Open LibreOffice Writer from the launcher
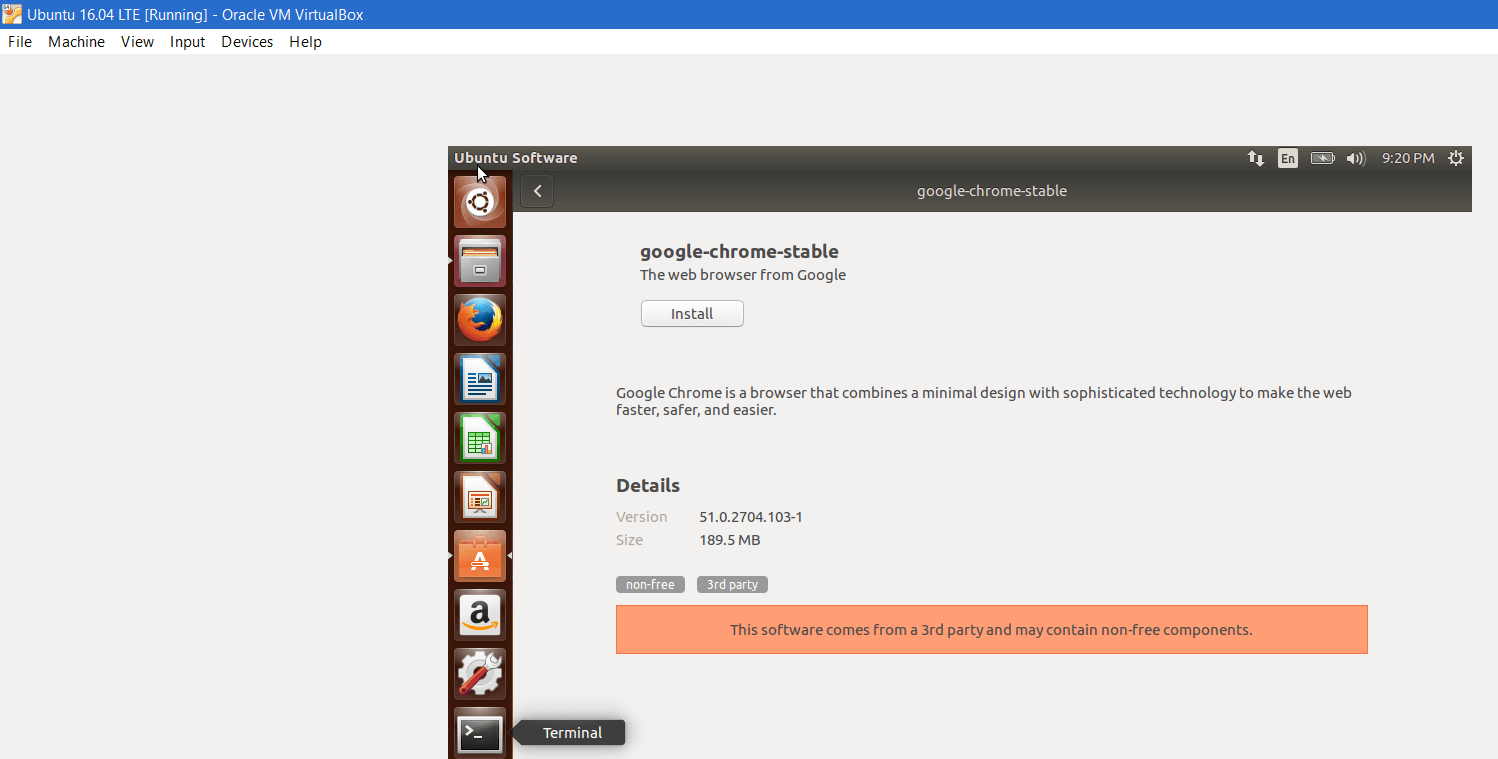Image resolution: width=1498 pixels, height=759 pixels. (480, 379)
